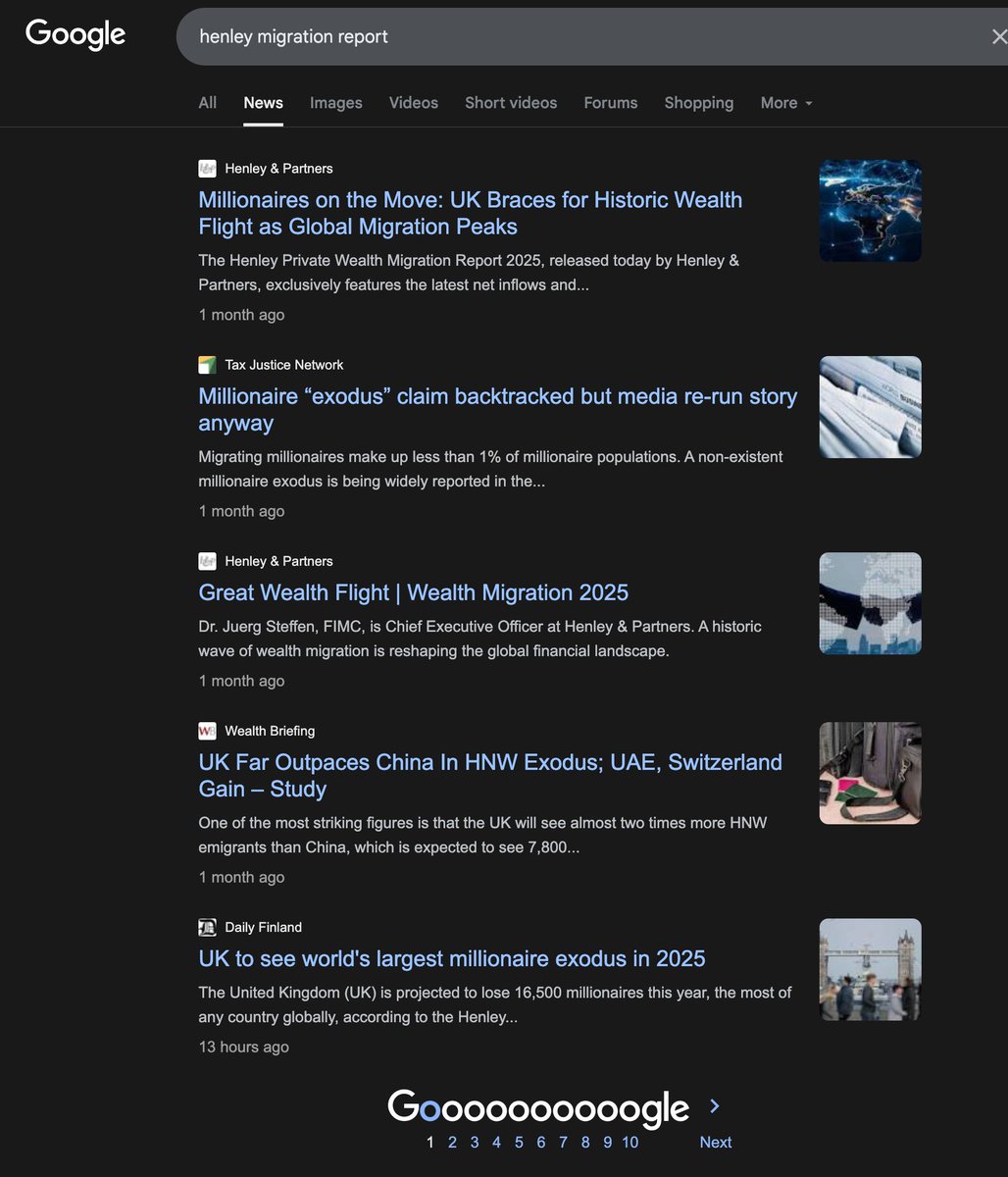Open the Google logo homepage link

pos(76,34)
